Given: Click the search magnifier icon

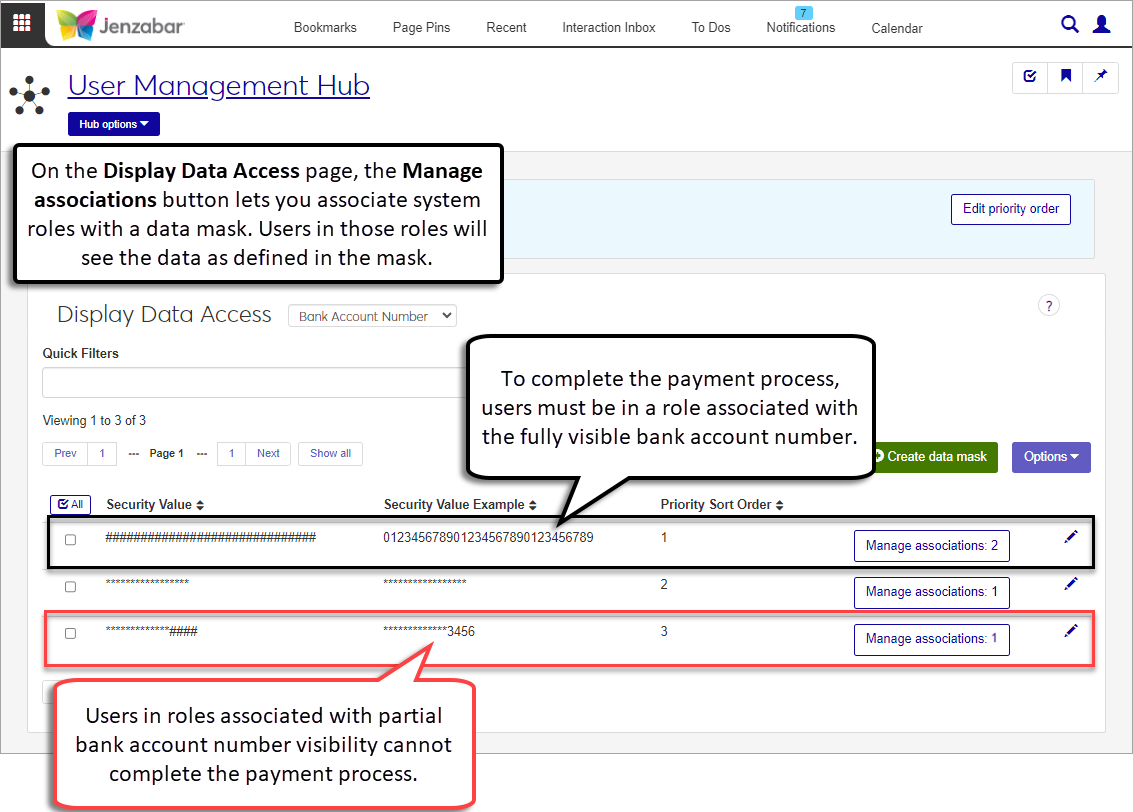Looking at the screenshot, I should click(1070, 25).
